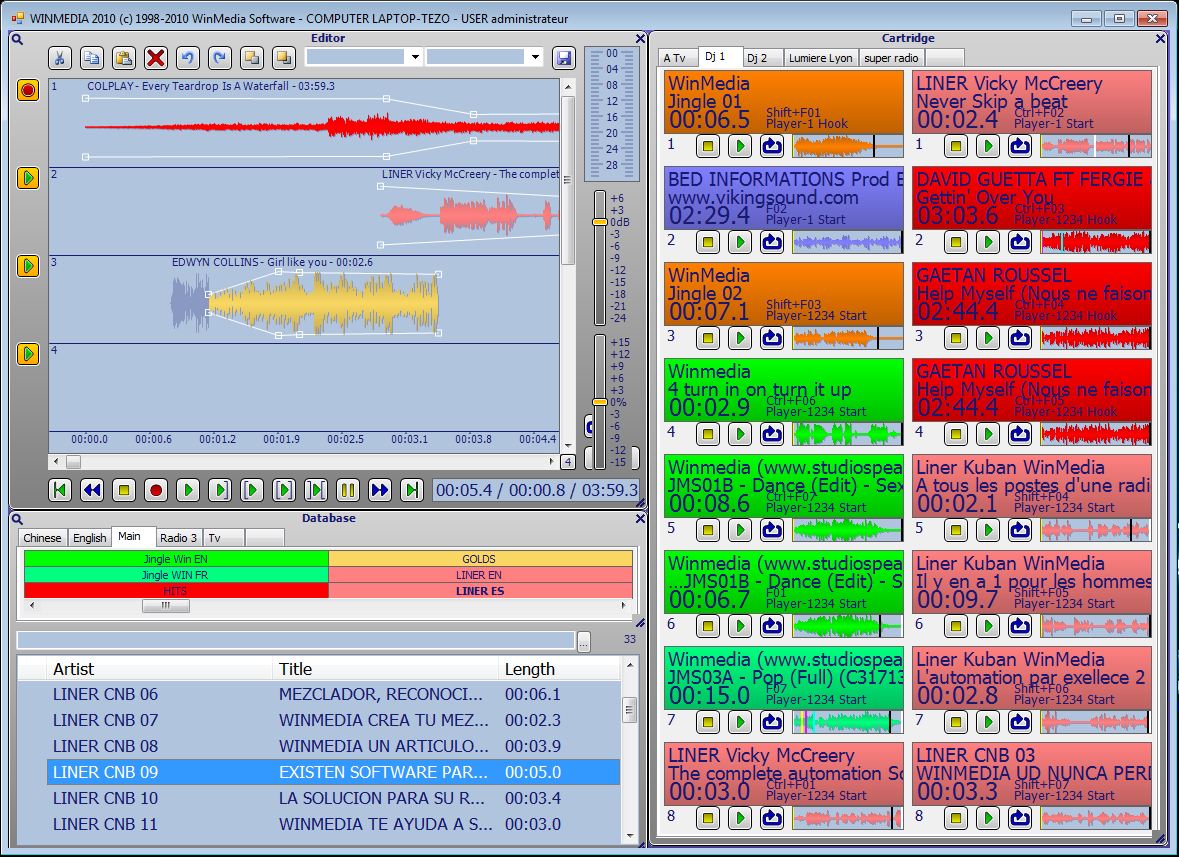Click the Save floppy disk icon in Editor
The height and width of the screenshot is (857, 1179).
(563, 58)
